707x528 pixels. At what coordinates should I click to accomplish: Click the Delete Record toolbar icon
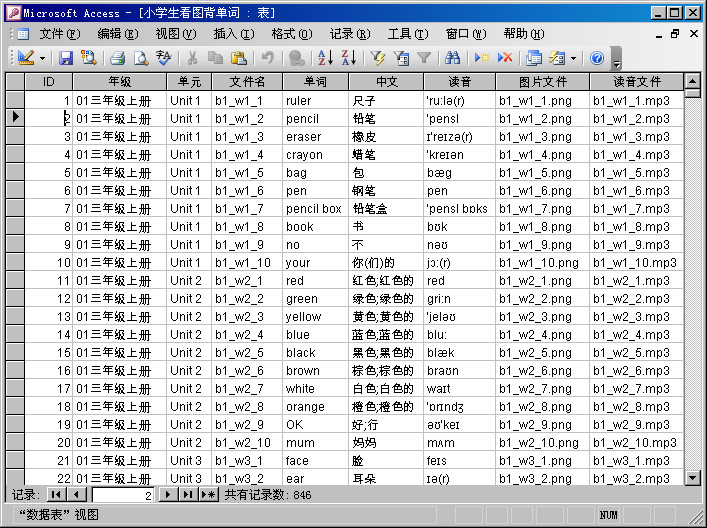[505, 58]
